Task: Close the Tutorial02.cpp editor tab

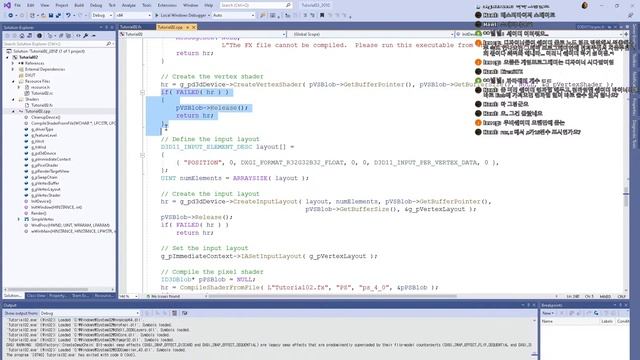Action: point(194,27)
